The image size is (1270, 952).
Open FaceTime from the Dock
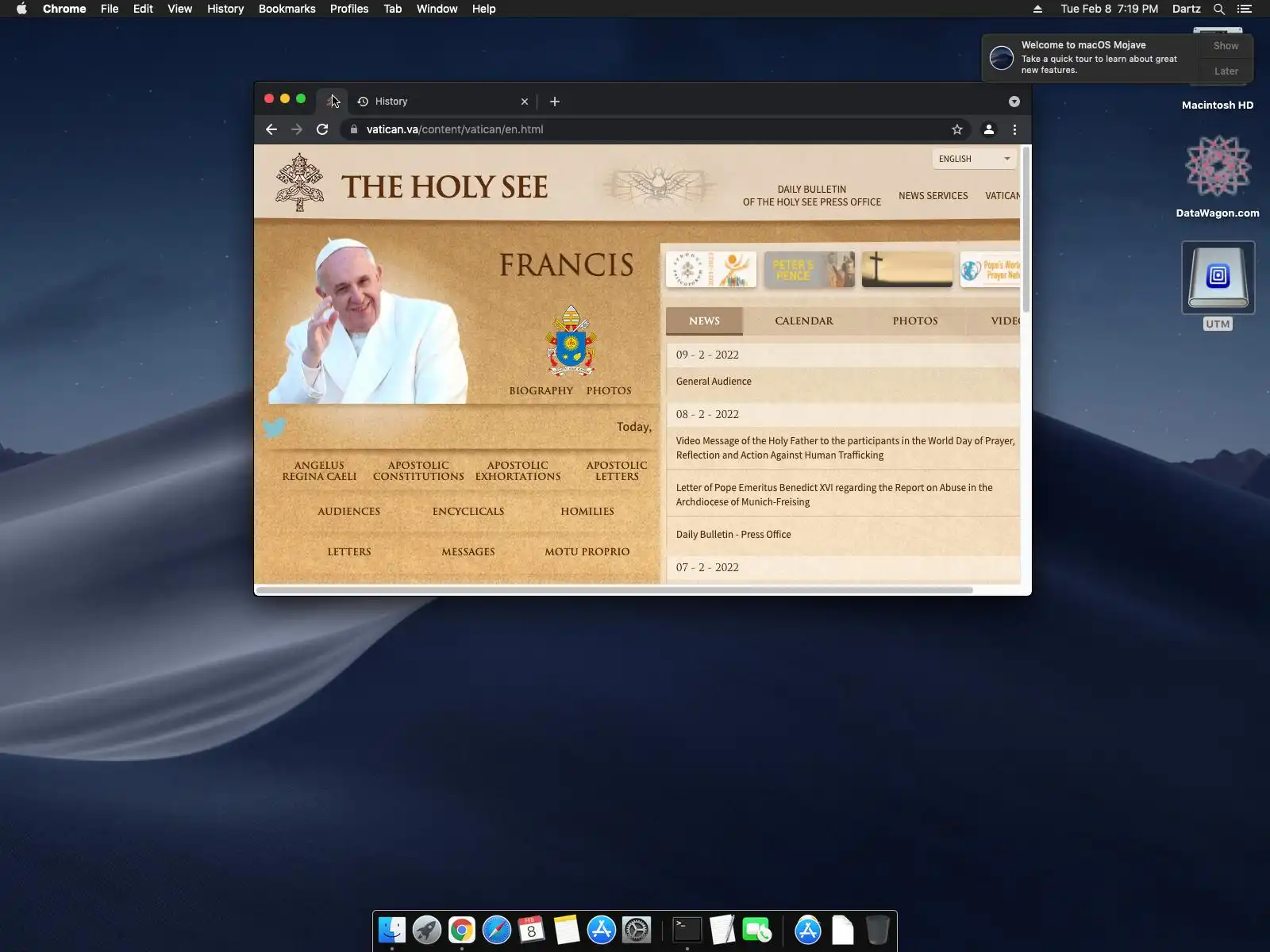[757, 930]
